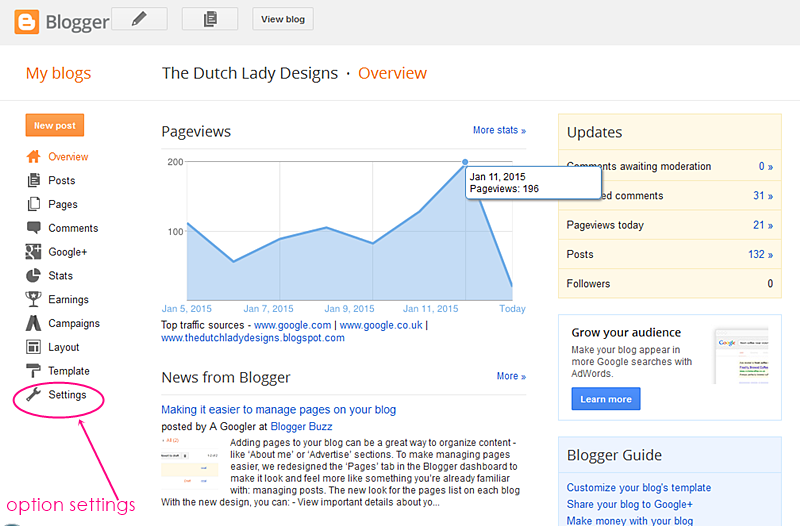Open the posts list document icon button
The height and width of the screenshot is (526, 800).
coord(210,19)
